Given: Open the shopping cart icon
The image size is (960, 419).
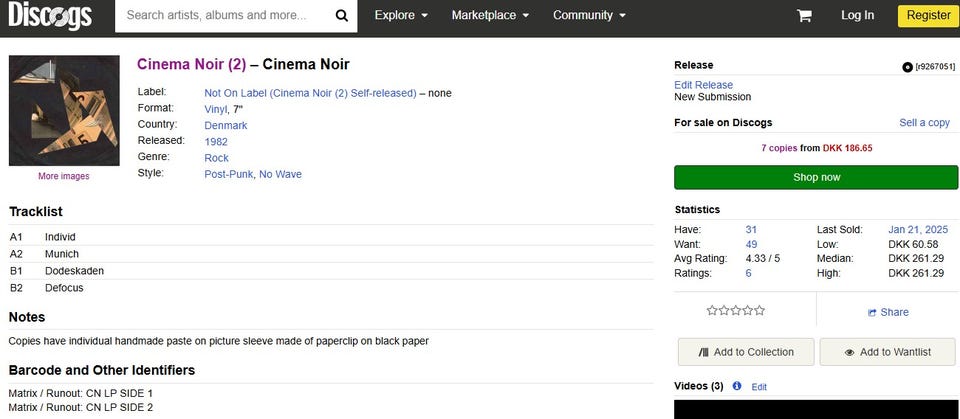Looking at the screenshot, I should click(804, 16).
